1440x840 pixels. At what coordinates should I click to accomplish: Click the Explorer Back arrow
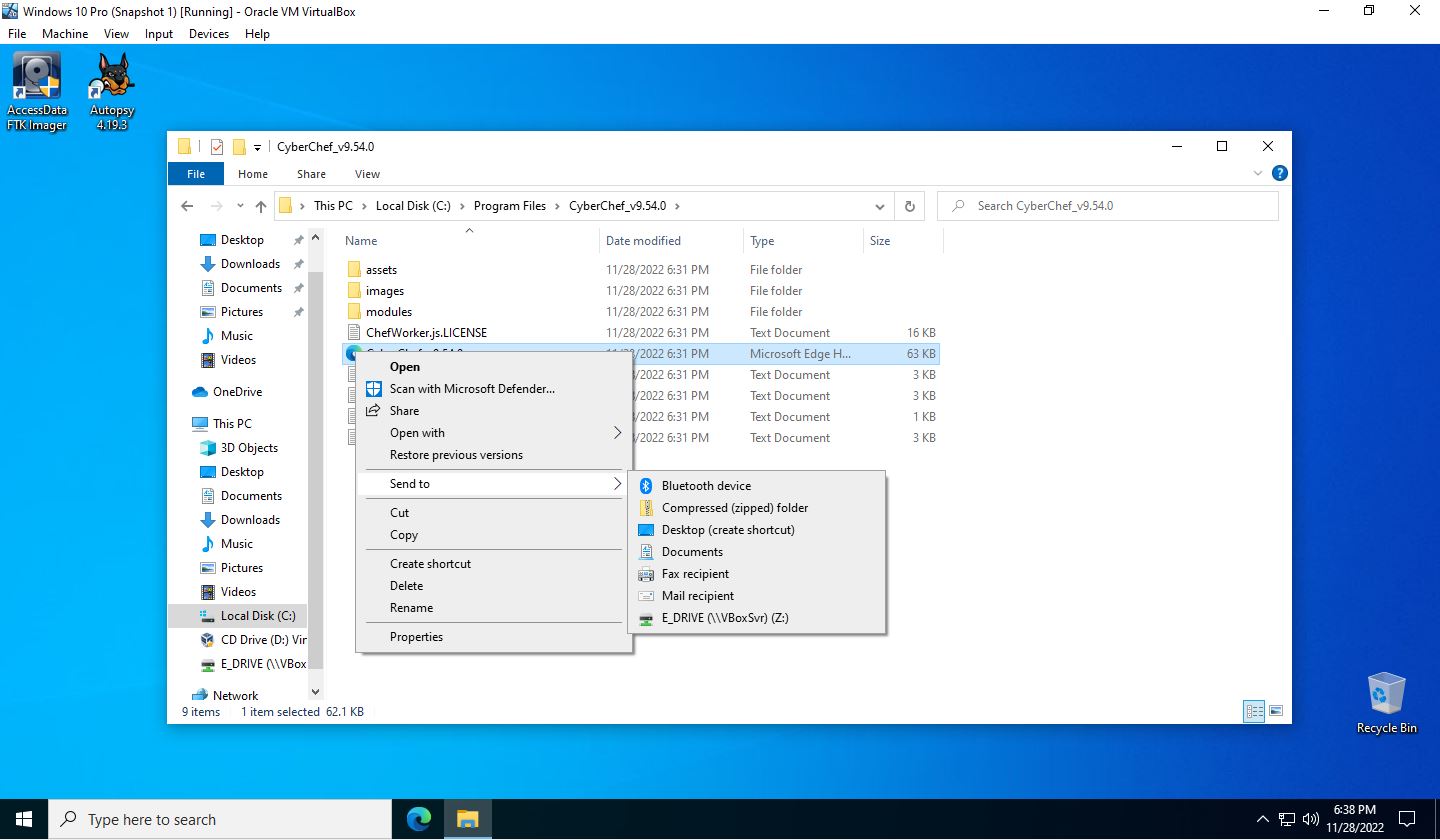click(x=187, y=206)
